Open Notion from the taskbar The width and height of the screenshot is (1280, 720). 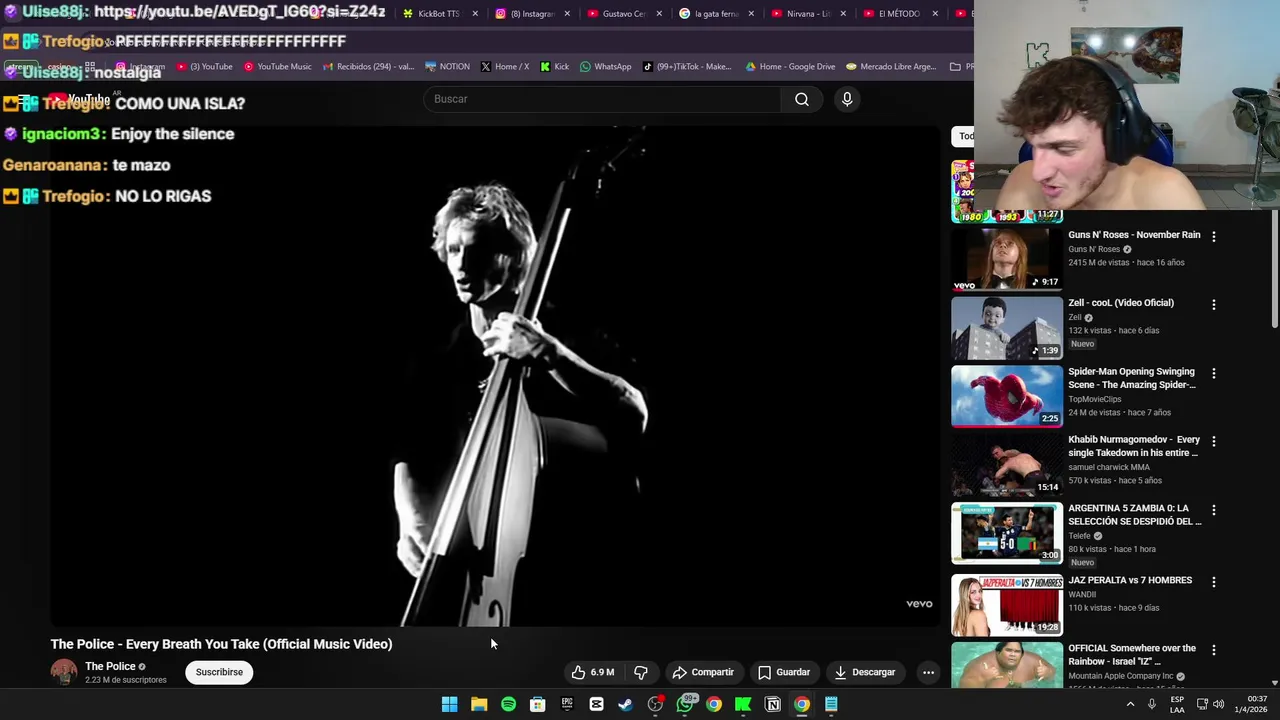pos(773,704)
